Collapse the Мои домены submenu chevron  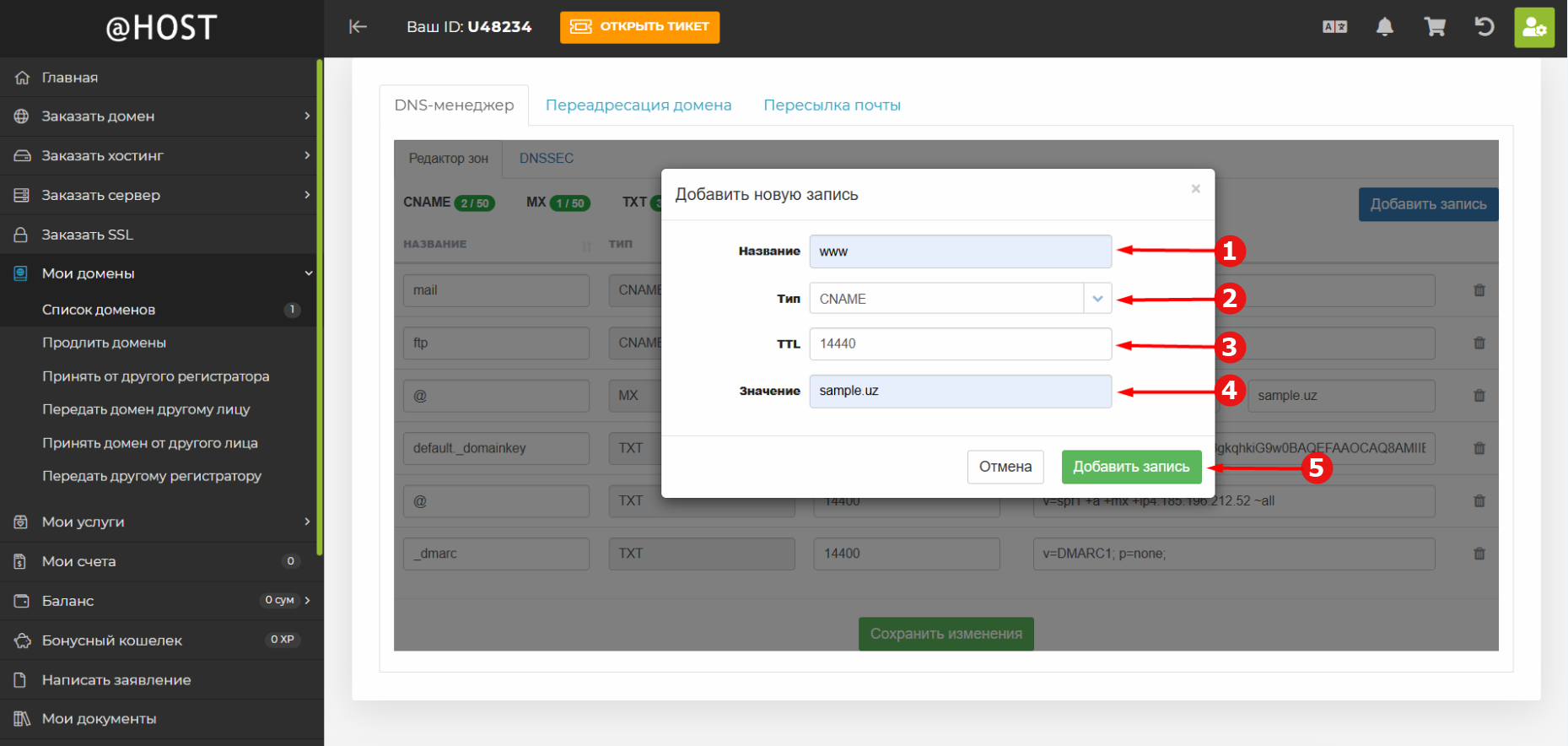[308, 273]
